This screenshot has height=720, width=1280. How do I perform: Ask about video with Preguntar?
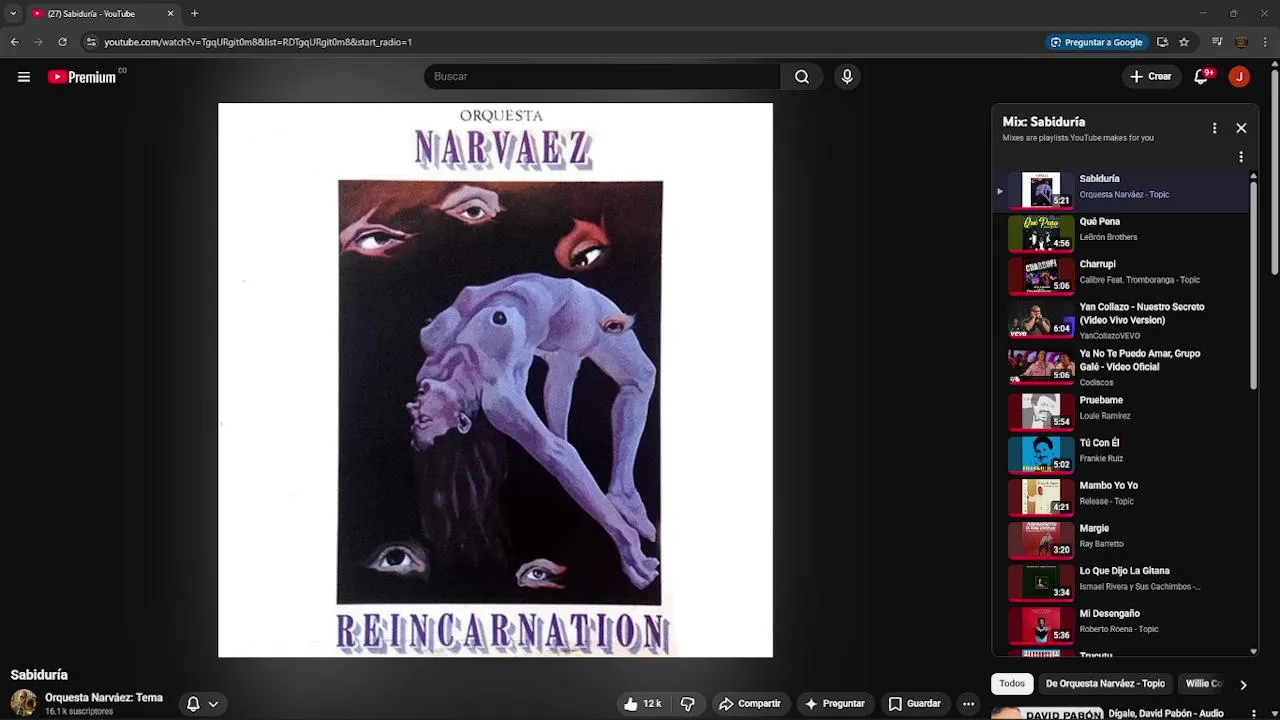(834, 704)
